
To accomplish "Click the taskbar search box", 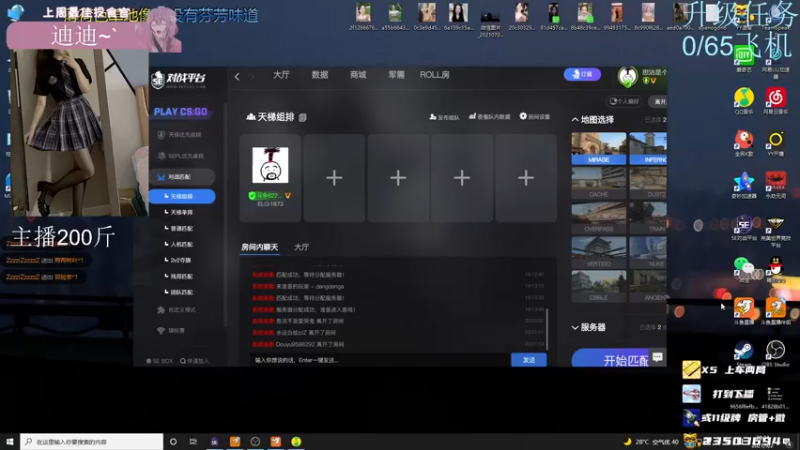I will (x=92, y=441).
